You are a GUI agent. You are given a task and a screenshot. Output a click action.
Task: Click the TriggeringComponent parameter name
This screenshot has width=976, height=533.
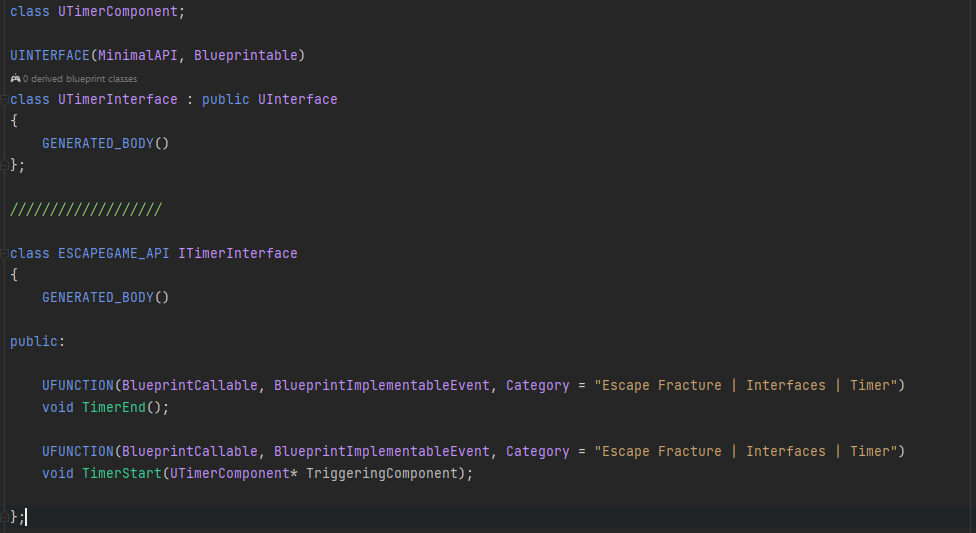pyautogui.click(x=382, y=473)
